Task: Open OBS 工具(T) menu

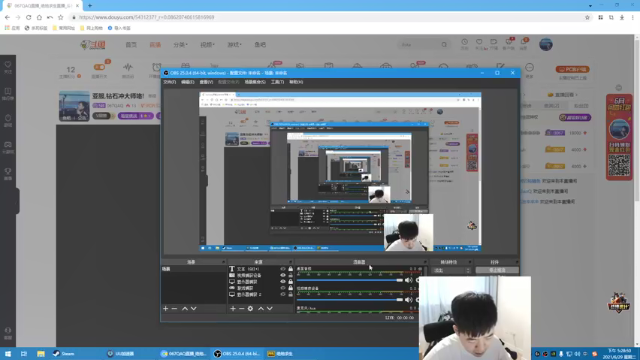Action: pyautogui.click(x=278, y=82)
